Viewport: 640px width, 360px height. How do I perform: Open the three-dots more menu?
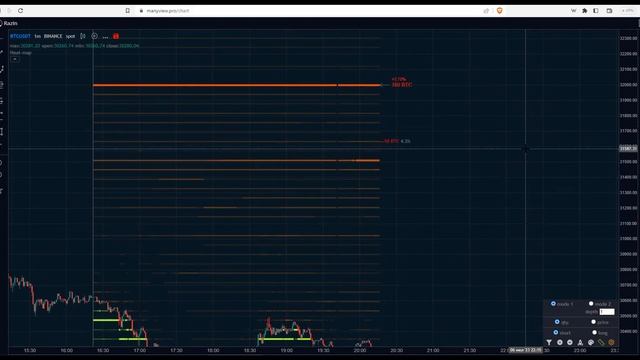click(105, 36)
